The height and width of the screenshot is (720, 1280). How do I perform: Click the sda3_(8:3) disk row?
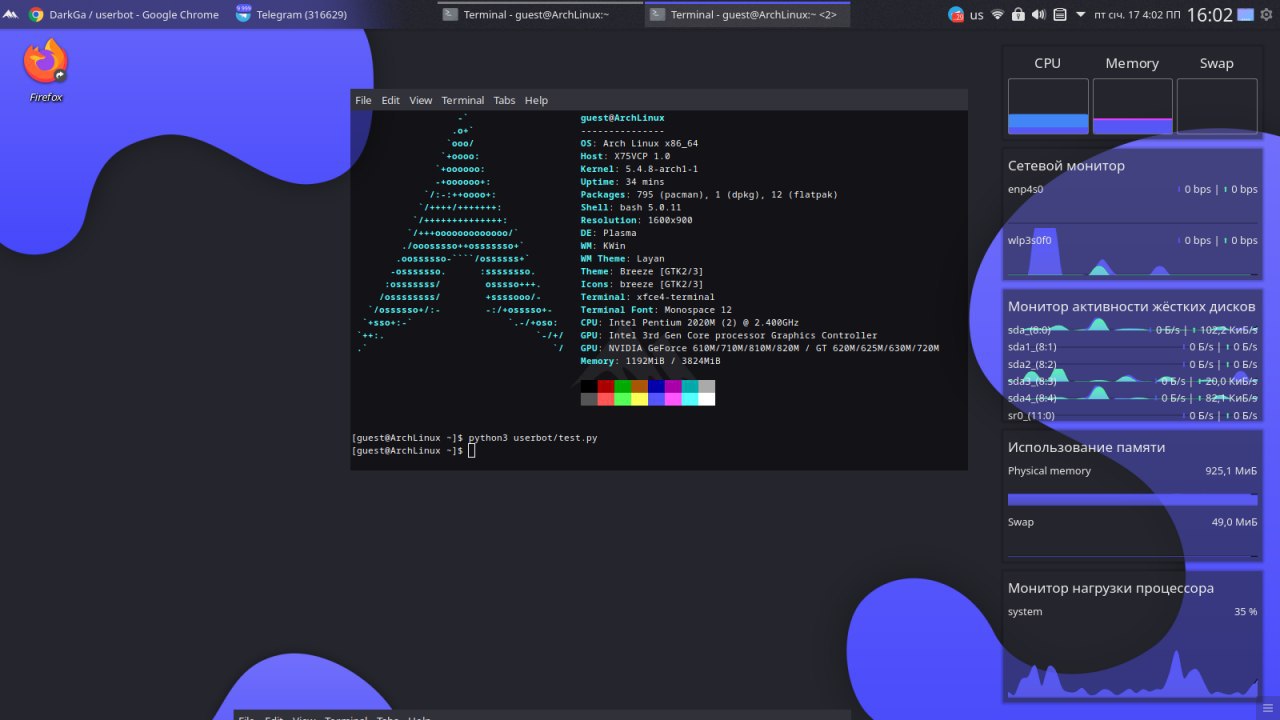coord(1132,381)
